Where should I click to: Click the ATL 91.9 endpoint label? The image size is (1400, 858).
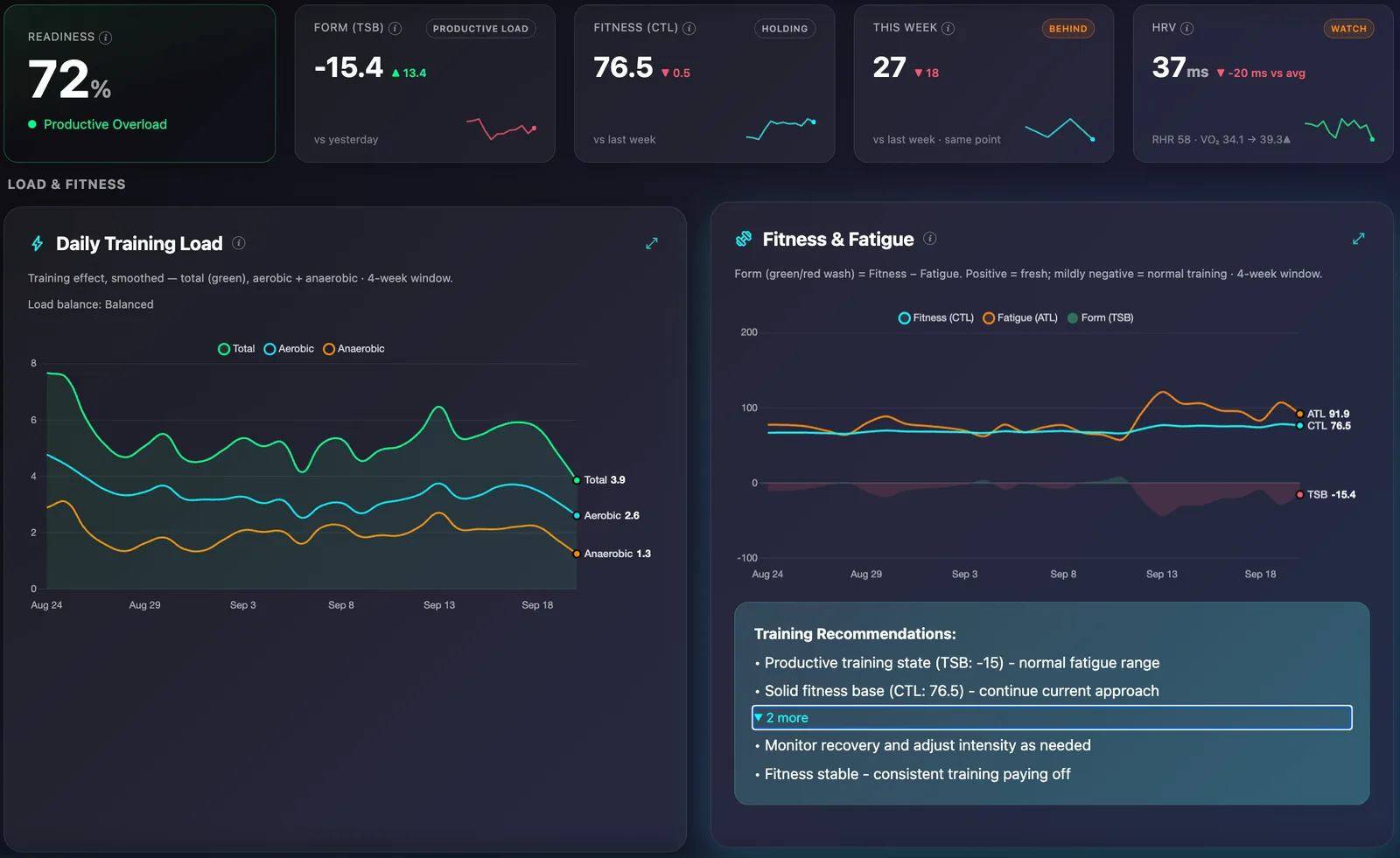(1328, 414)
